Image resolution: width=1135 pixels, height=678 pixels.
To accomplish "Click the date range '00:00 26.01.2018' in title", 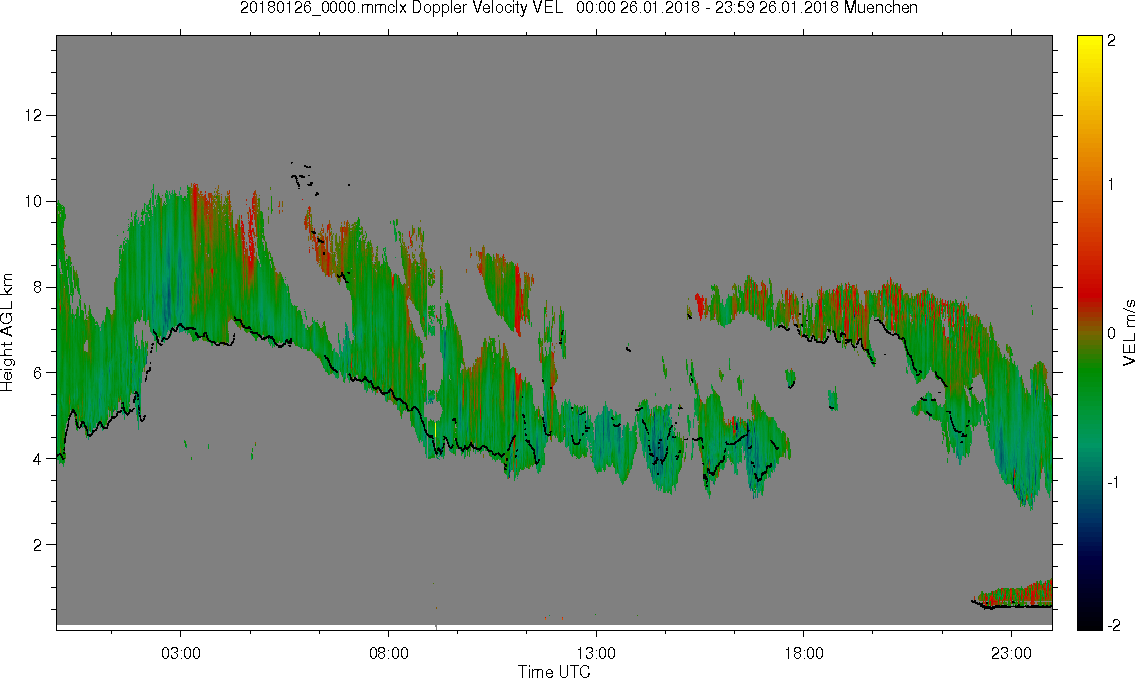I will coord(638,8).
